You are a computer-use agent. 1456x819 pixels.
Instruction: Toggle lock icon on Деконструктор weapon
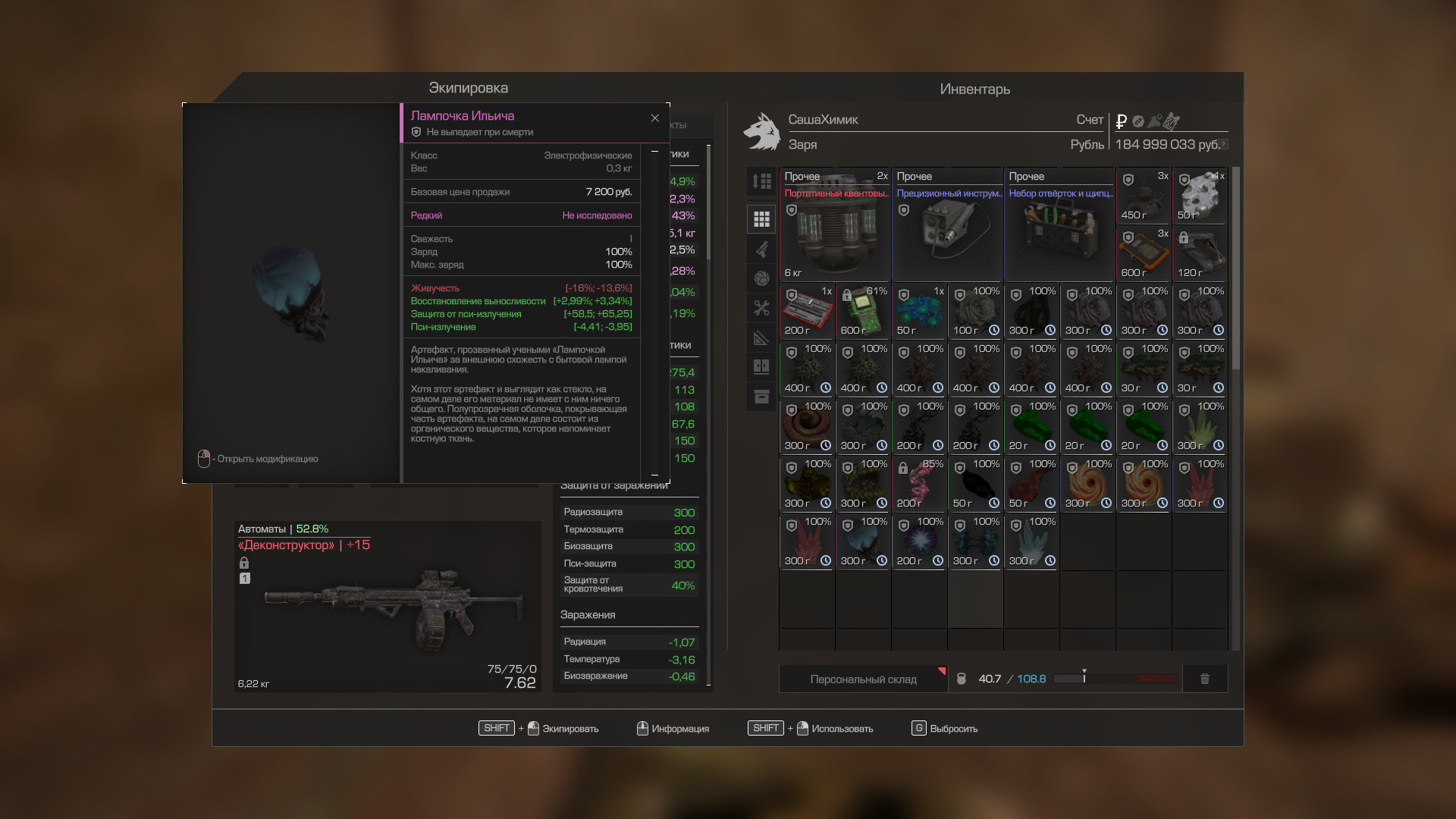pos(244,563)
